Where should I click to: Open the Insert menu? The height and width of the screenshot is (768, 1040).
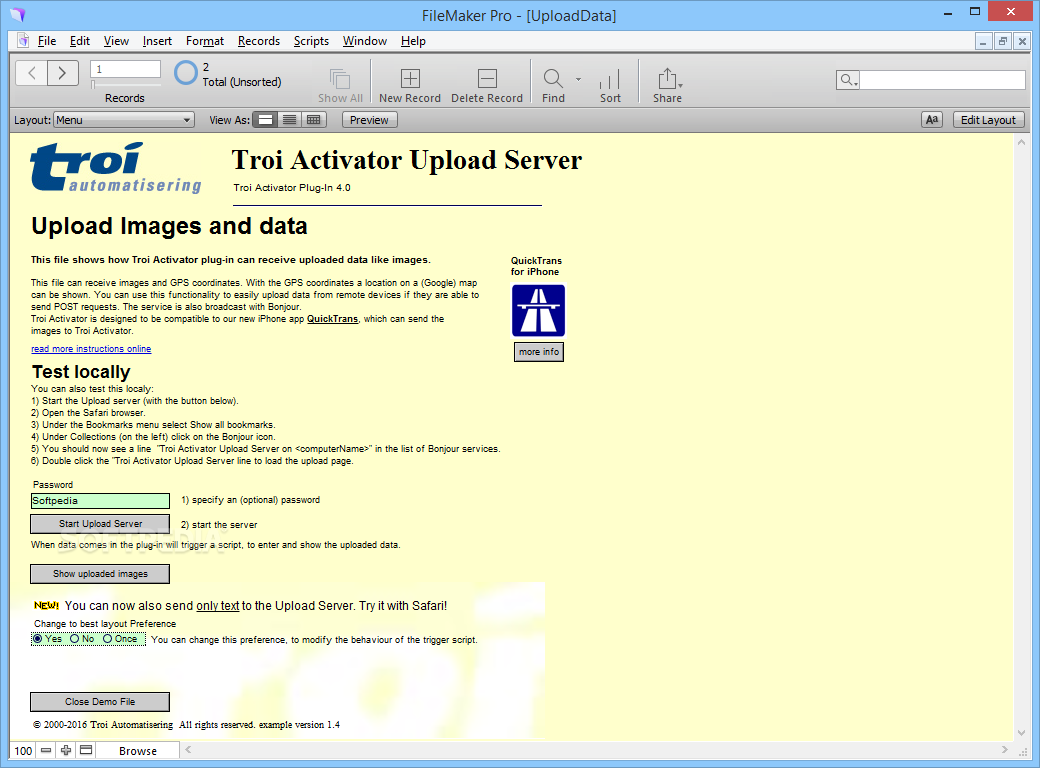[x=157, y=41]
